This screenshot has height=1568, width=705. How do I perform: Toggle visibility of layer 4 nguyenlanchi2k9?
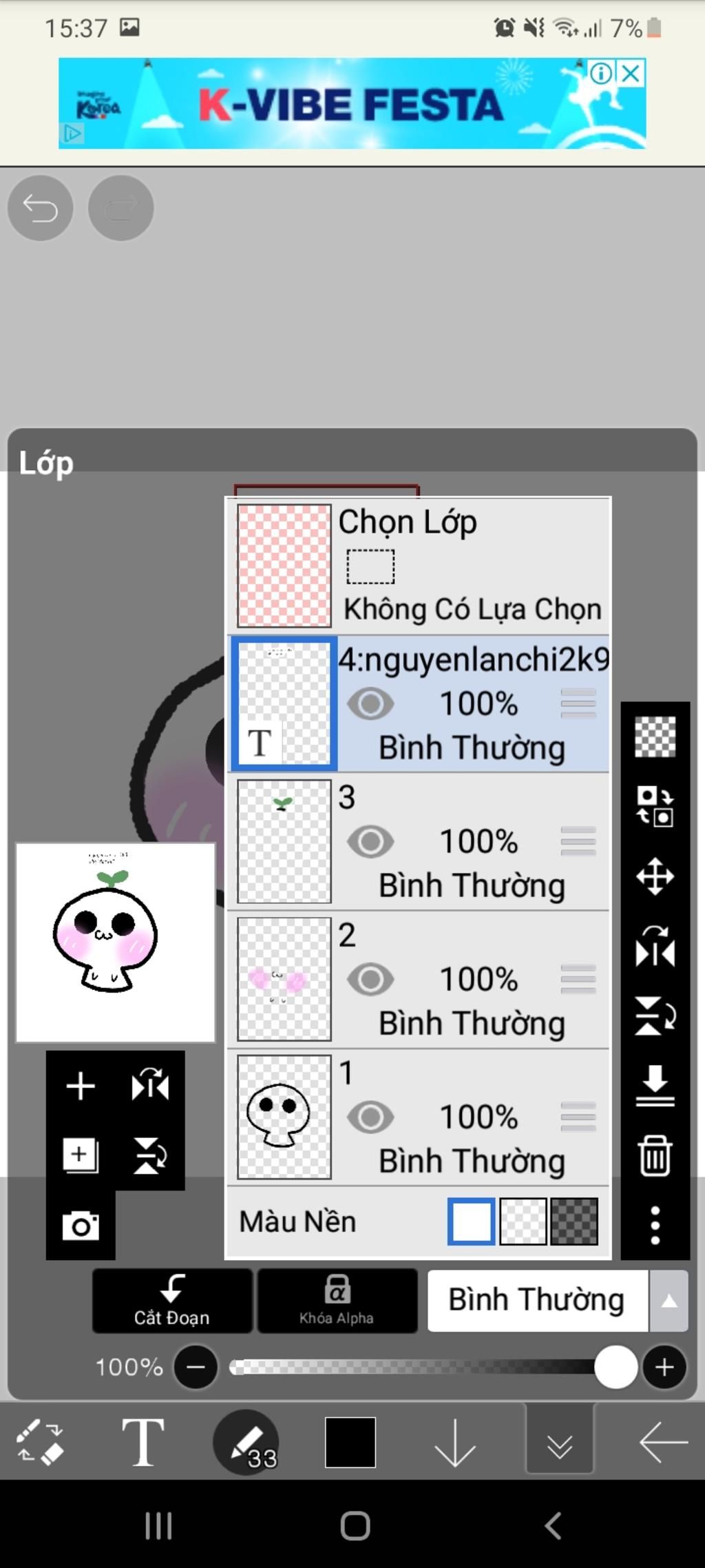pyautogui.click(x=370, y=703)
